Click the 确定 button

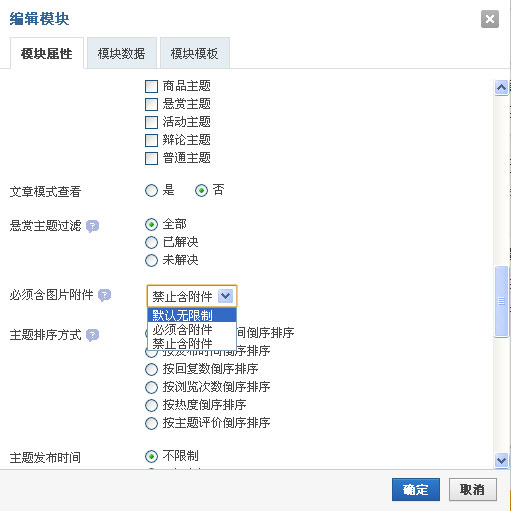416,490
